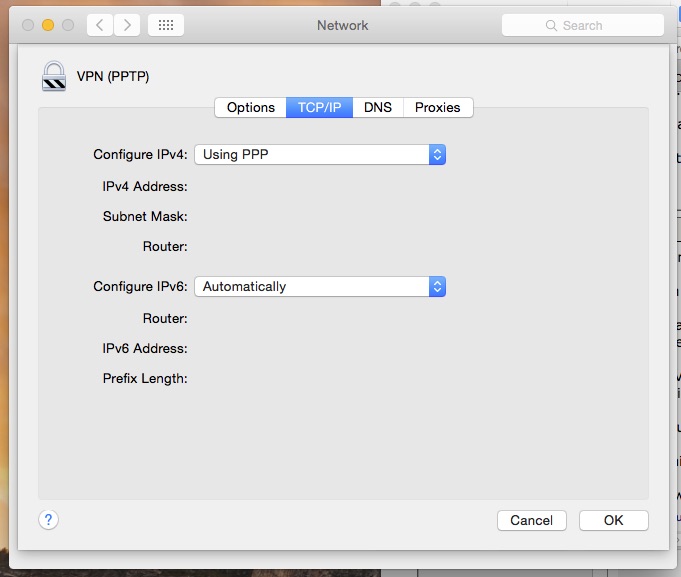Image resolution: width=681 pixels, height=577 pixels.
Task: Open help with the question mark
Action: tap(48, 520)
